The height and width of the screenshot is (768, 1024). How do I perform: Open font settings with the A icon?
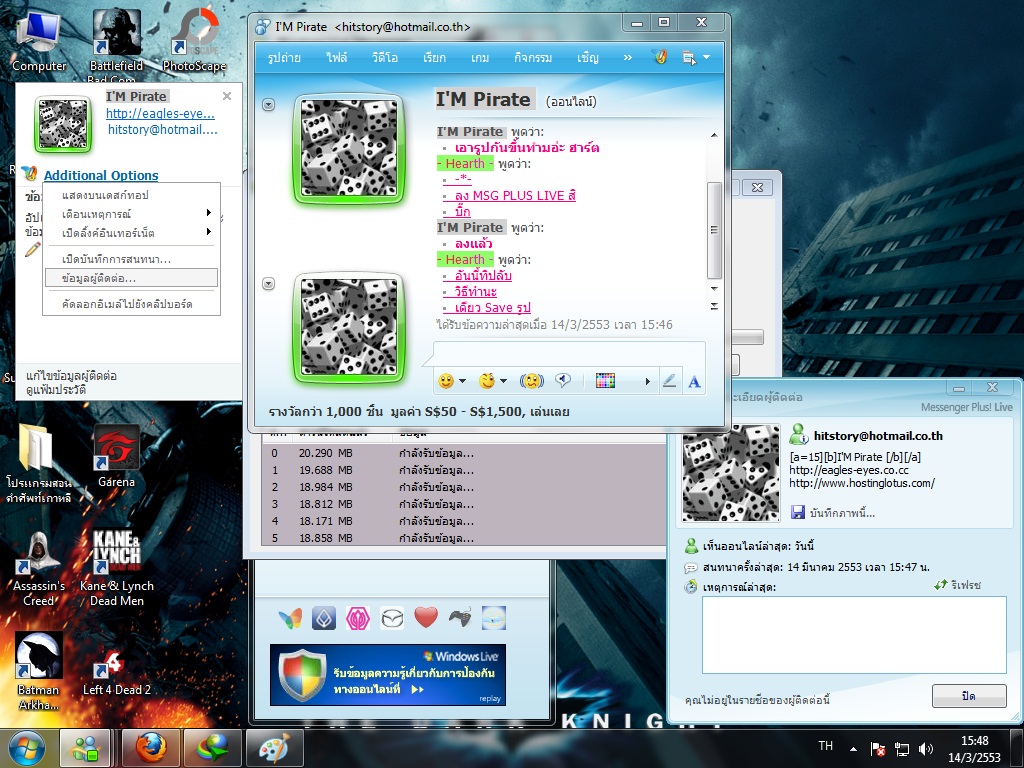point(694,381)
